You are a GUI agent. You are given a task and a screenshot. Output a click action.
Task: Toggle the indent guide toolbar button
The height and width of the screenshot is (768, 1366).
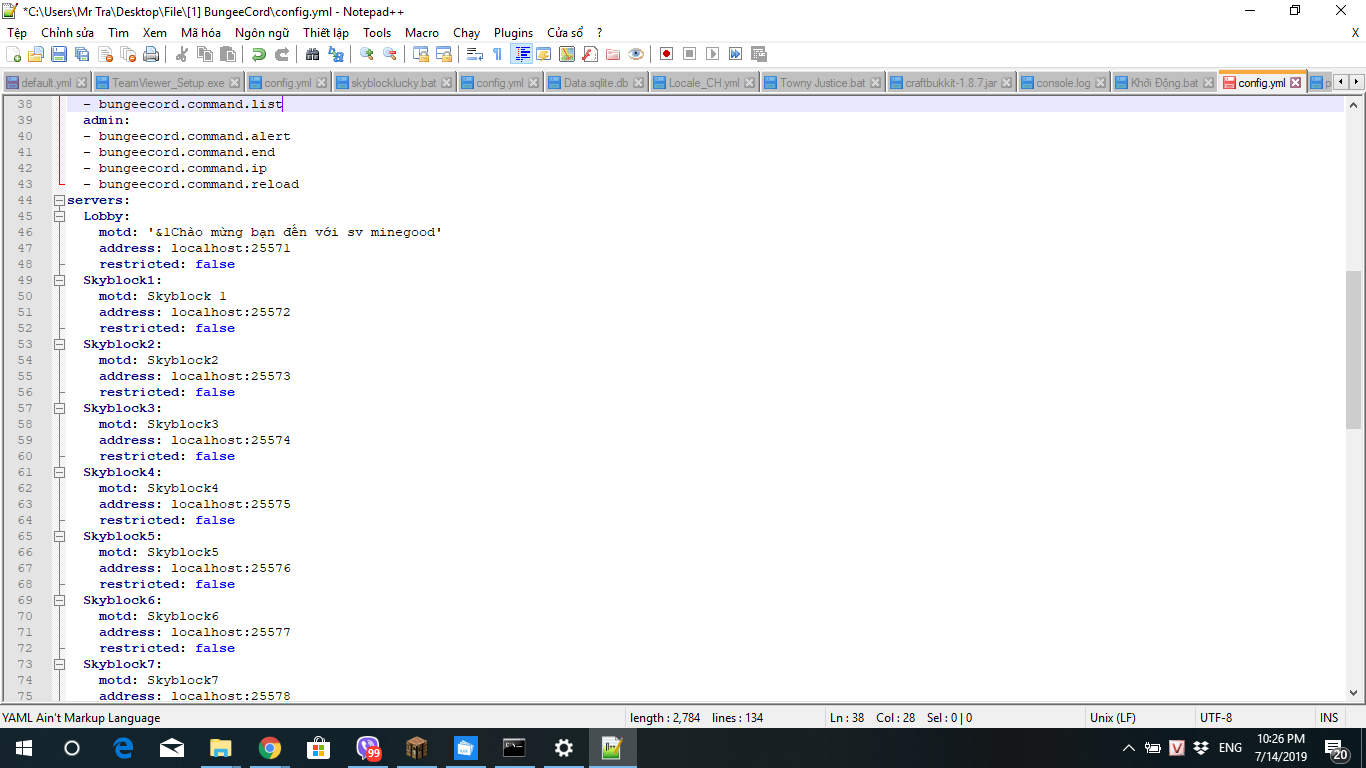521,54
